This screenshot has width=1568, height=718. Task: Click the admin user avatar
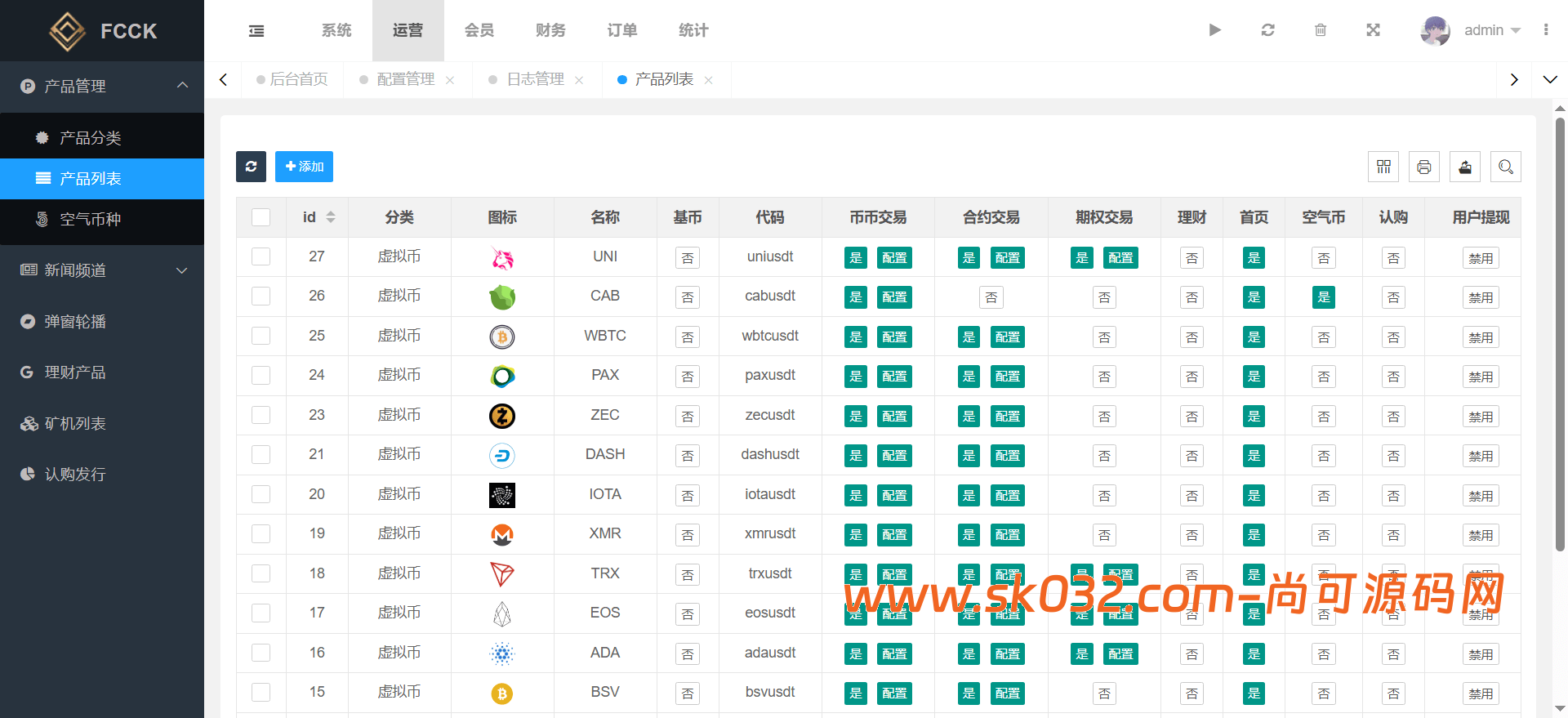tap(1435, 31)
